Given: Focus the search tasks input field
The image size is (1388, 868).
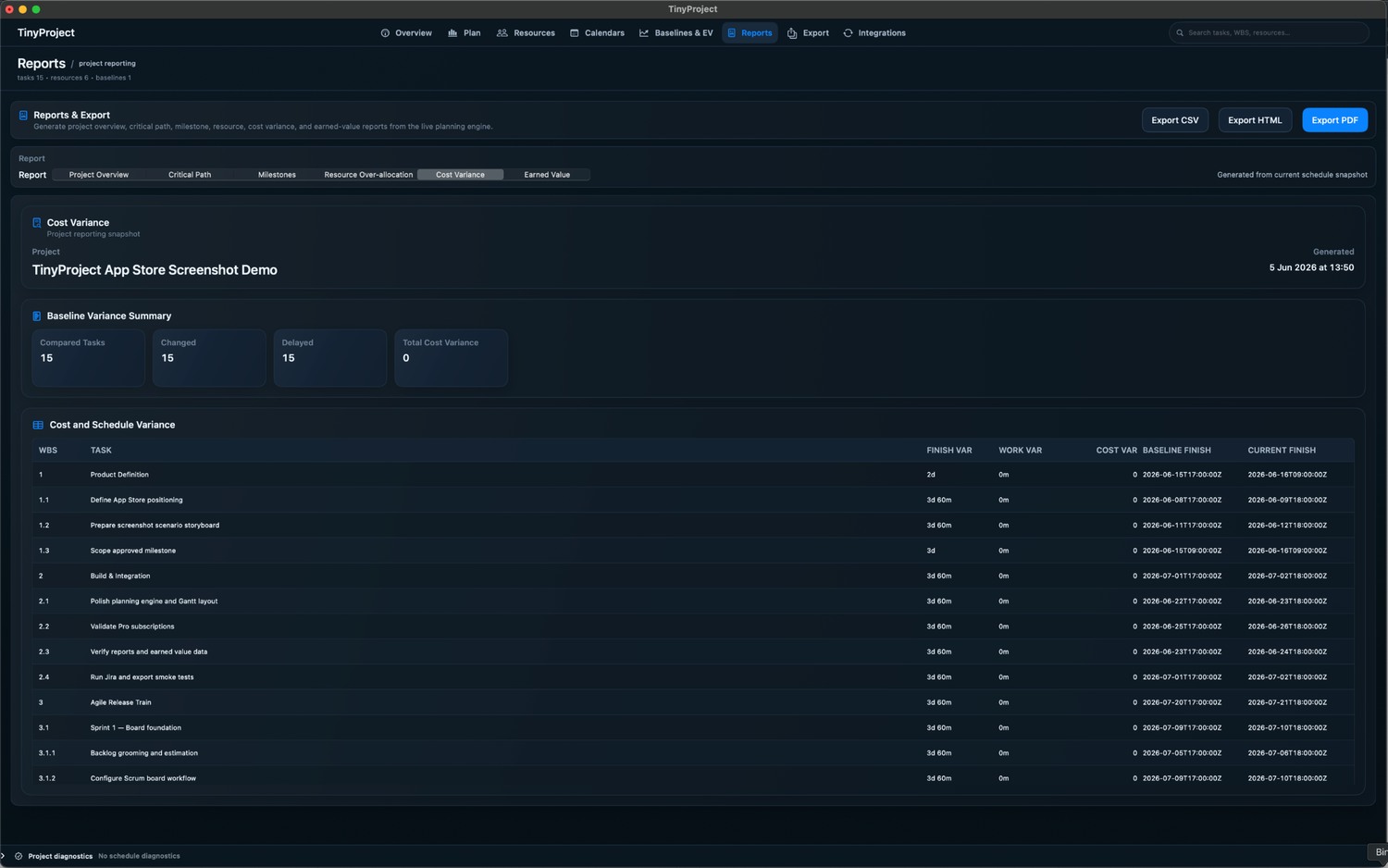Looking at the screenshot, I should (x=1269, y=33).
